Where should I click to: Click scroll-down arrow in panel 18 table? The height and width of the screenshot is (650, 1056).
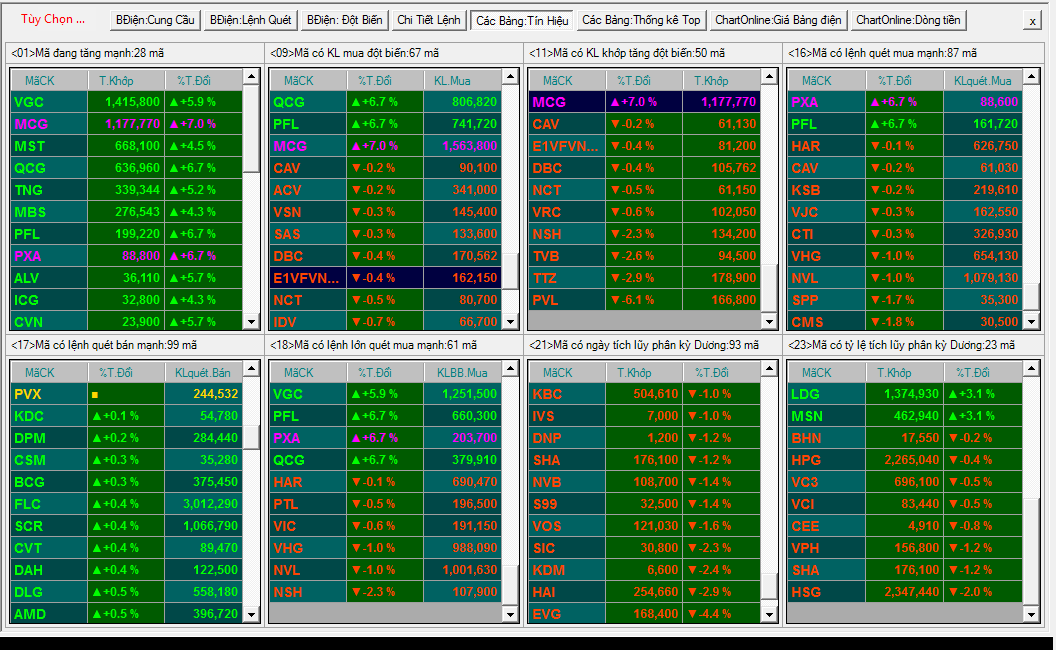510,614
